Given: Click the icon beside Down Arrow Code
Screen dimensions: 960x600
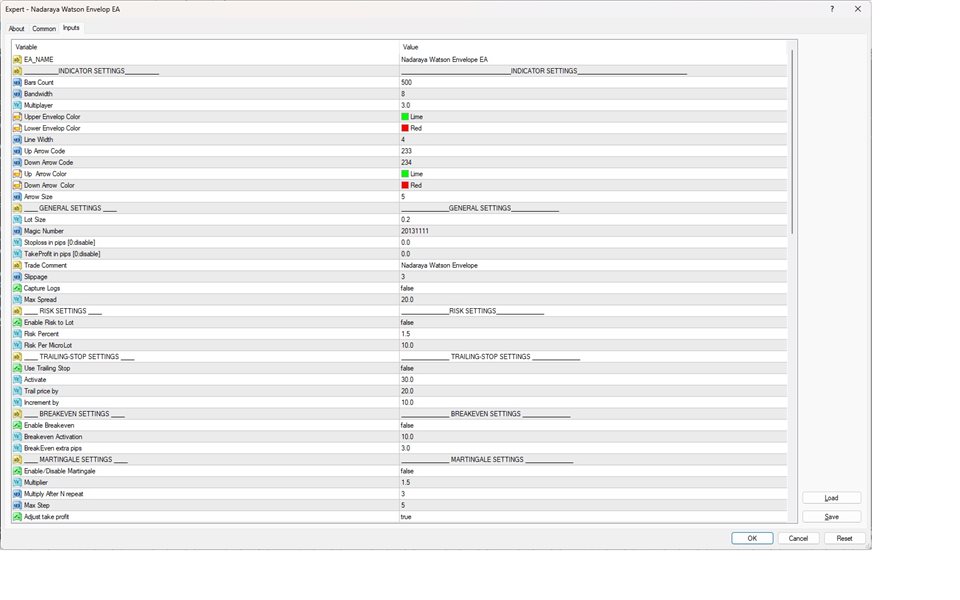Looking at the screenshot, I should pyautogui.click(x=17, y=162).
